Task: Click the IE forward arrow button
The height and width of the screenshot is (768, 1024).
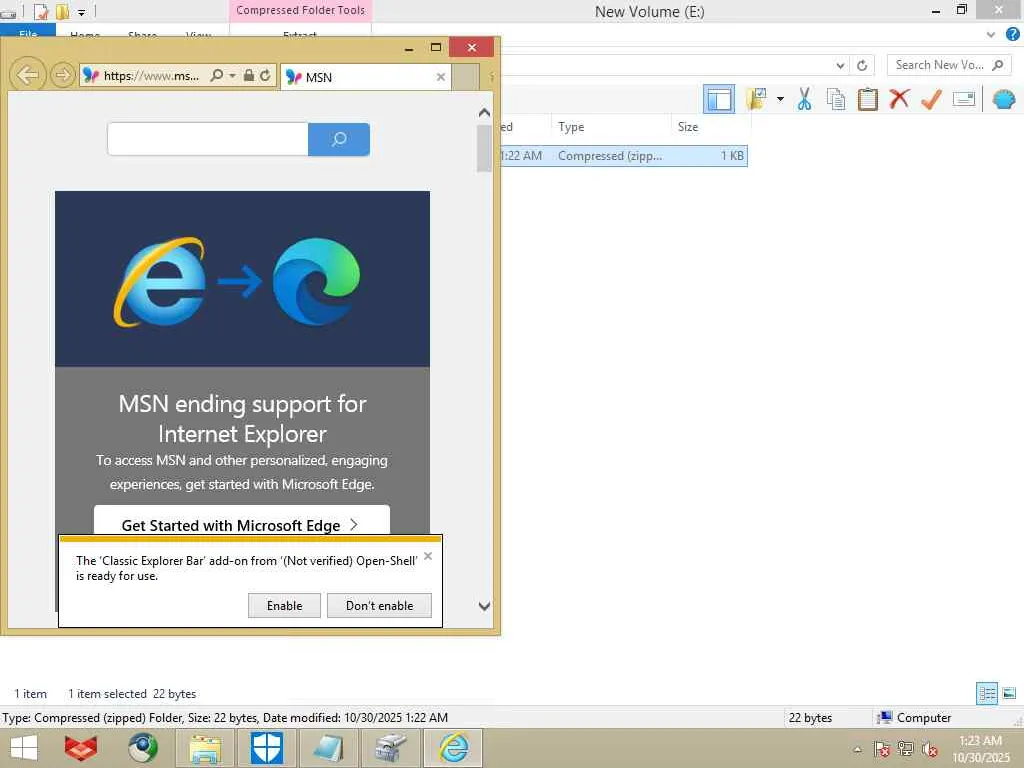Action: (x=63, y=75)
